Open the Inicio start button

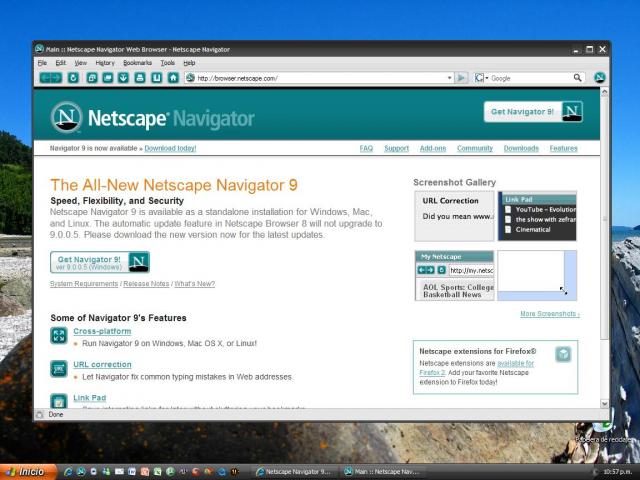(x=26, y=471)
